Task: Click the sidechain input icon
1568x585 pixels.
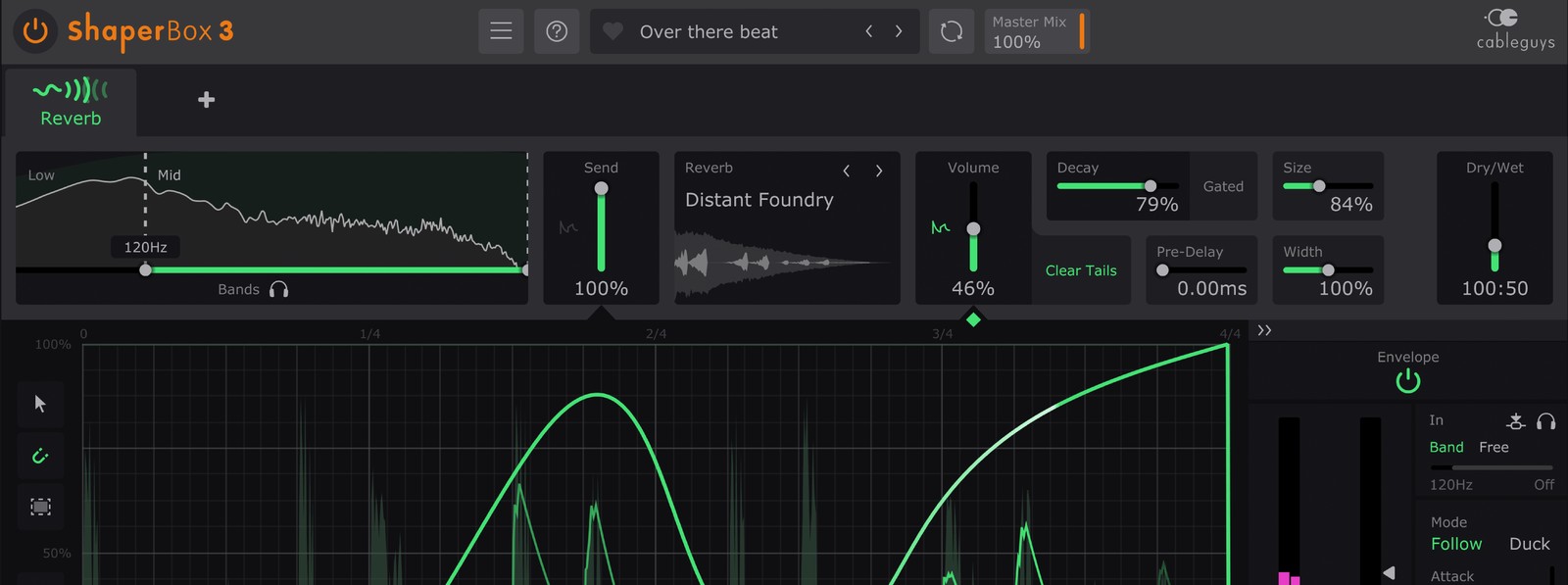Action: [x=1516, y=421]
